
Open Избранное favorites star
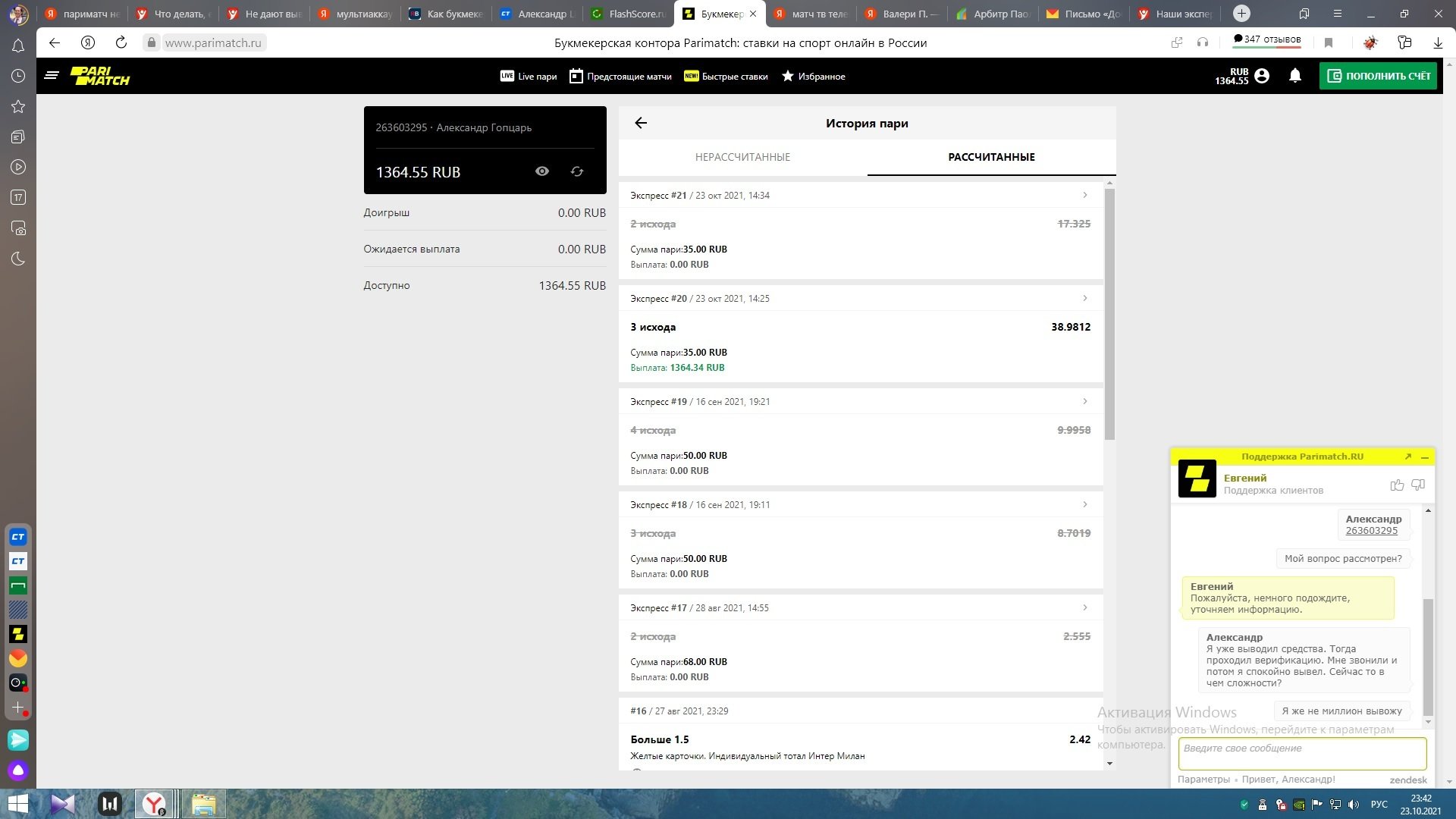813,76
